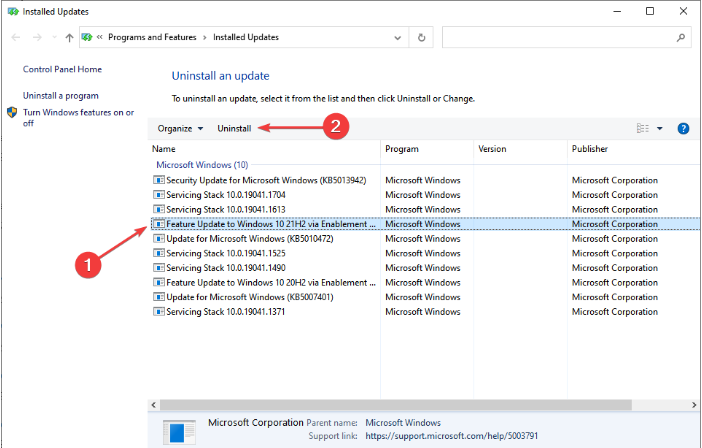Open Uninstall a program link
Viewport: 702px width, 448px height.
[60, 96]
